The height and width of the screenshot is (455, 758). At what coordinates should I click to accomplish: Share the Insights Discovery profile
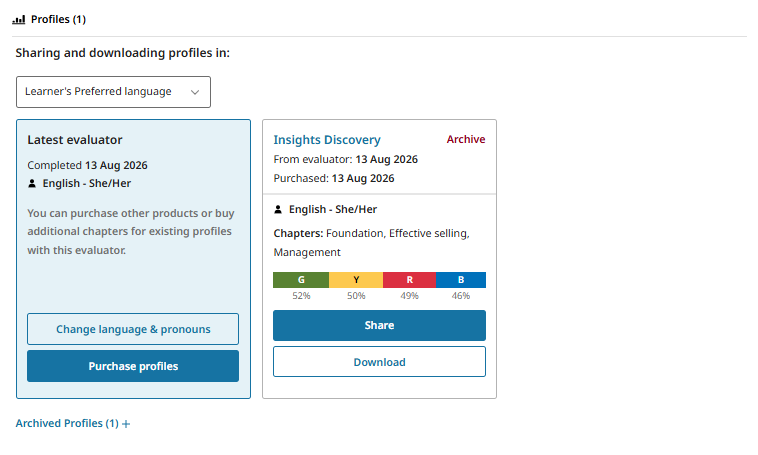tap(379, 325)
